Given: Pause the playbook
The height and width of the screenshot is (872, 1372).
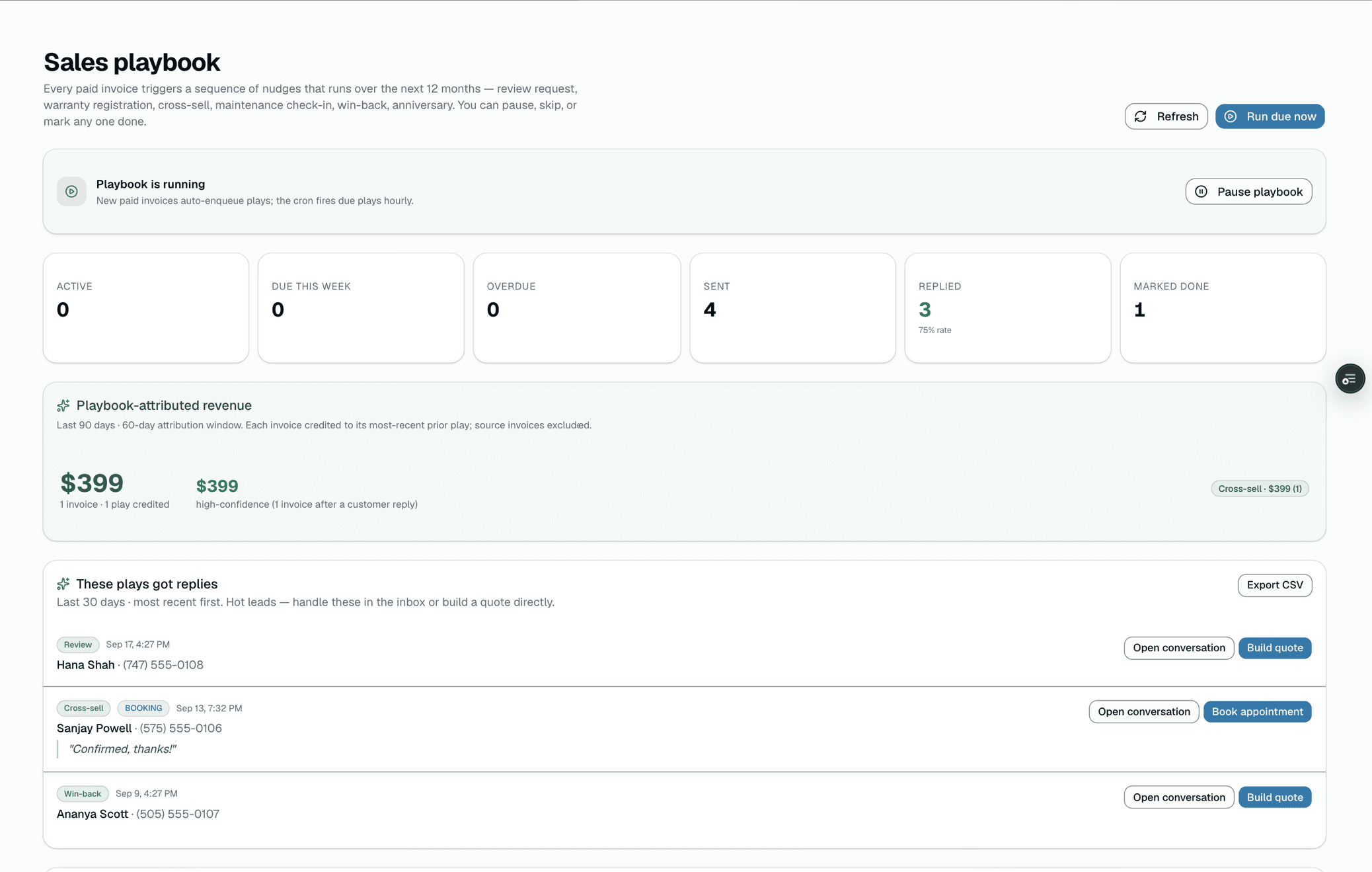Looking at the screenshot, I should tap(1248, 192).
